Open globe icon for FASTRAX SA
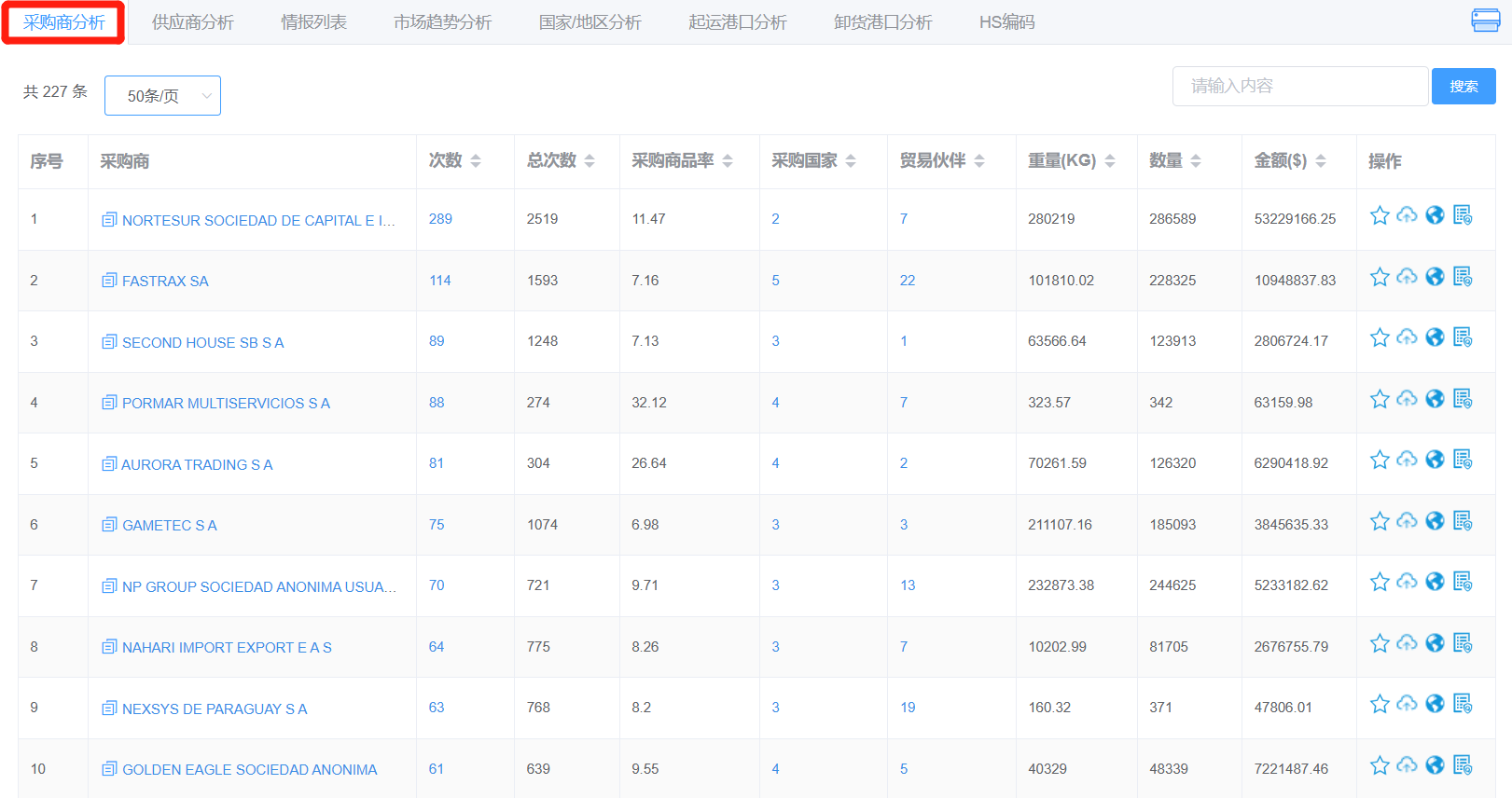 tap(1435, 277)
